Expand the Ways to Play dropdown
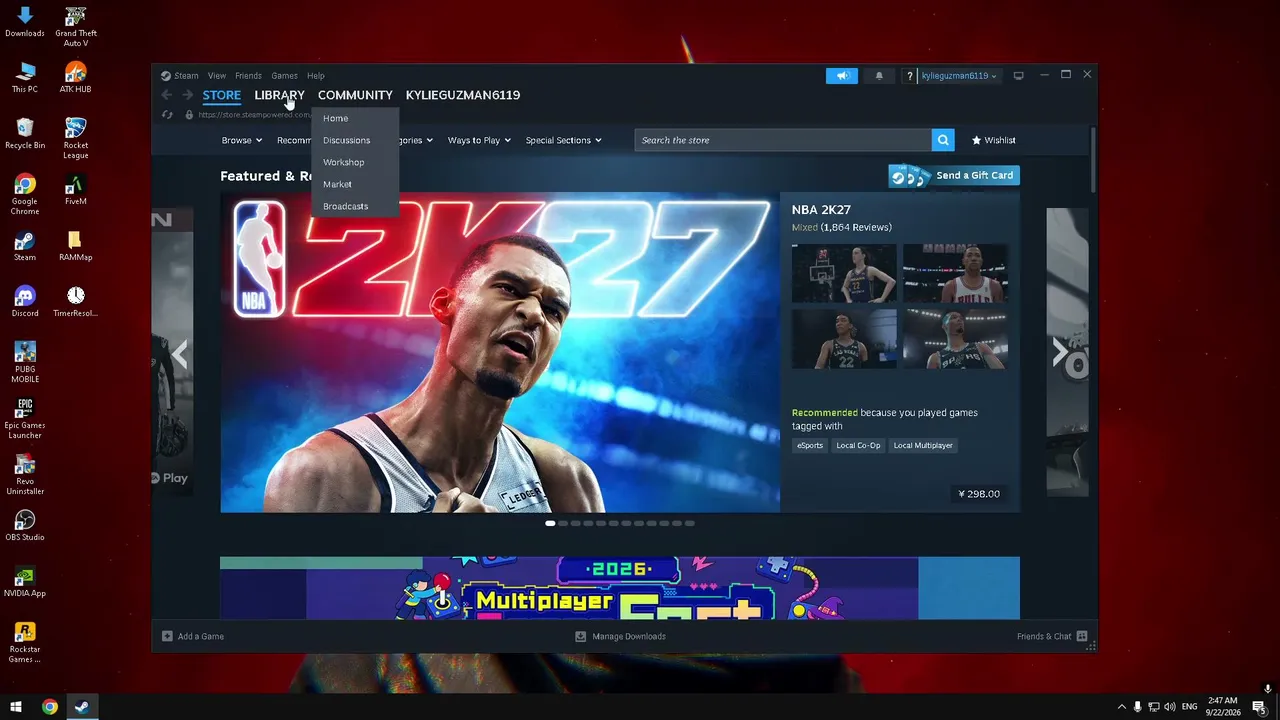The image size is (1280, 720). [479, 140]
